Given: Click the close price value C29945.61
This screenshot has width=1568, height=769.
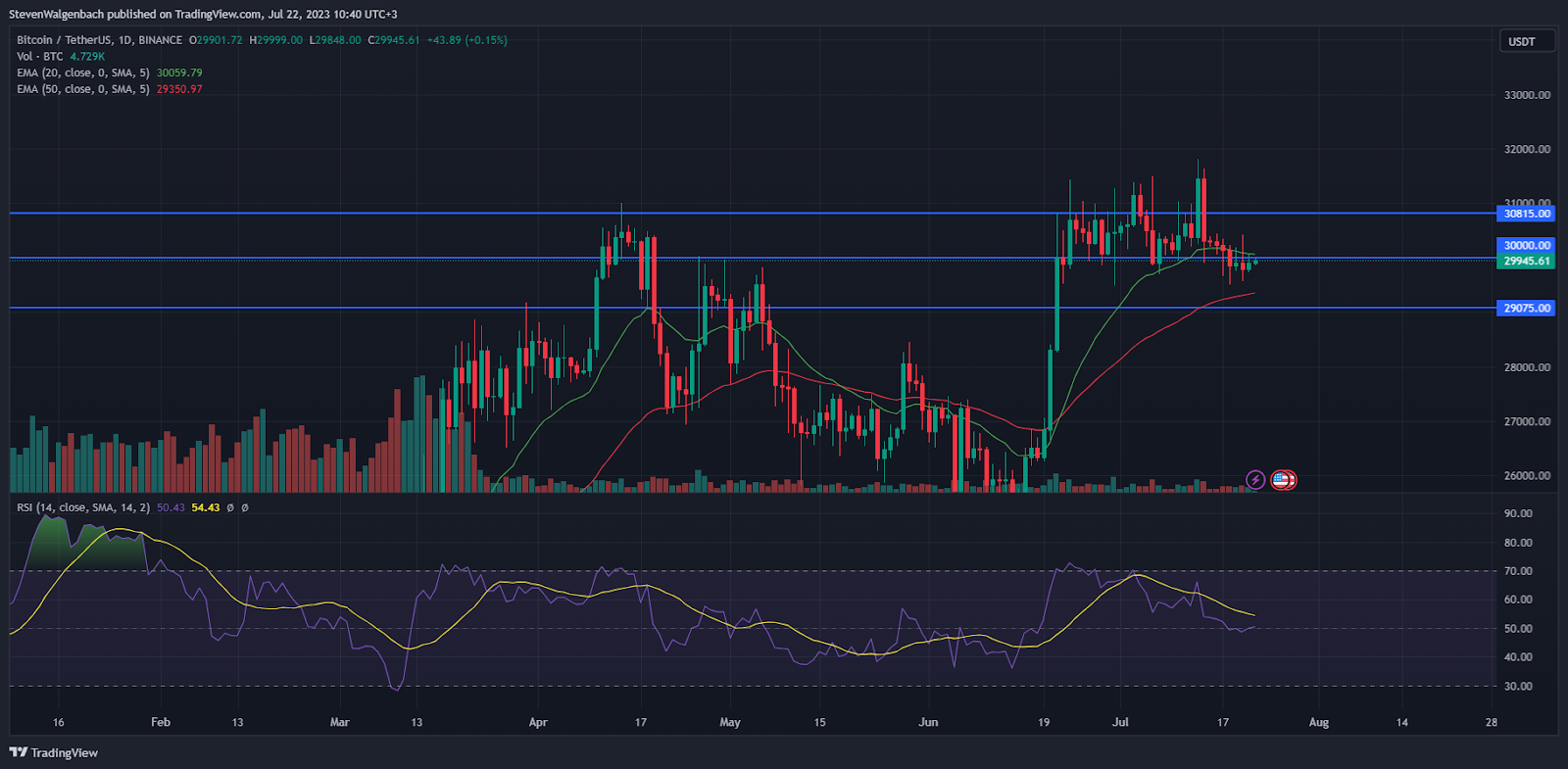Looking at the screenshot, I should [x=394, y=40].
